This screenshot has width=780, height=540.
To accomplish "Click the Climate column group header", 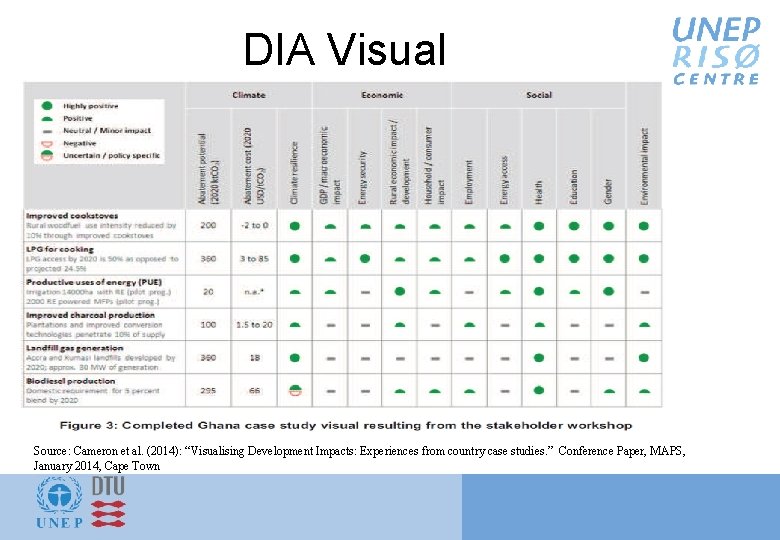I will [249, 95].
